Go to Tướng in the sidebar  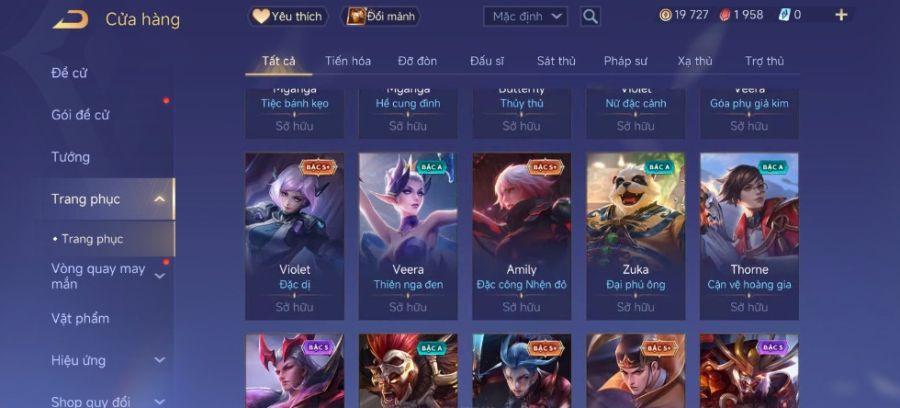point(71,157)
